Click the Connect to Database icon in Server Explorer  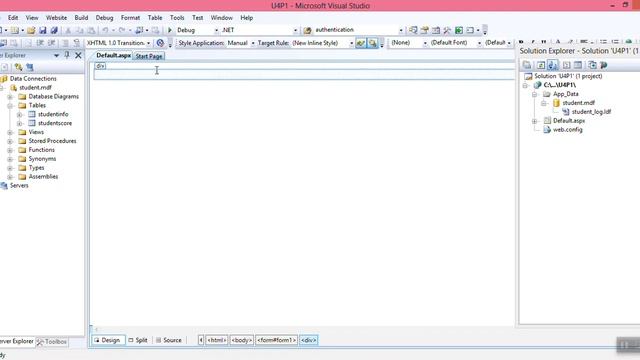tap(18, 67)
